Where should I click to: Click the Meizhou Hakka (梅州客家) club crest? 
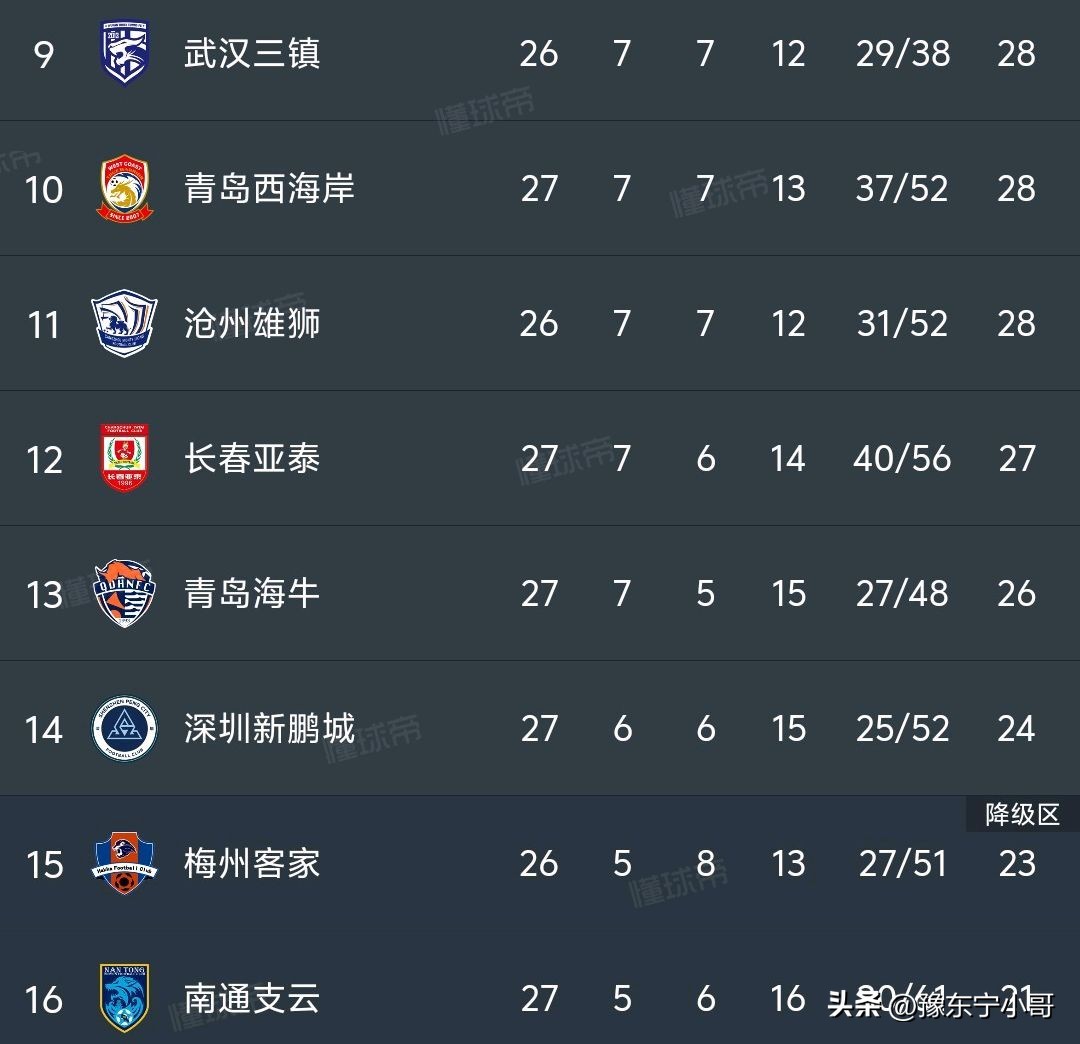tap(125, 864)
